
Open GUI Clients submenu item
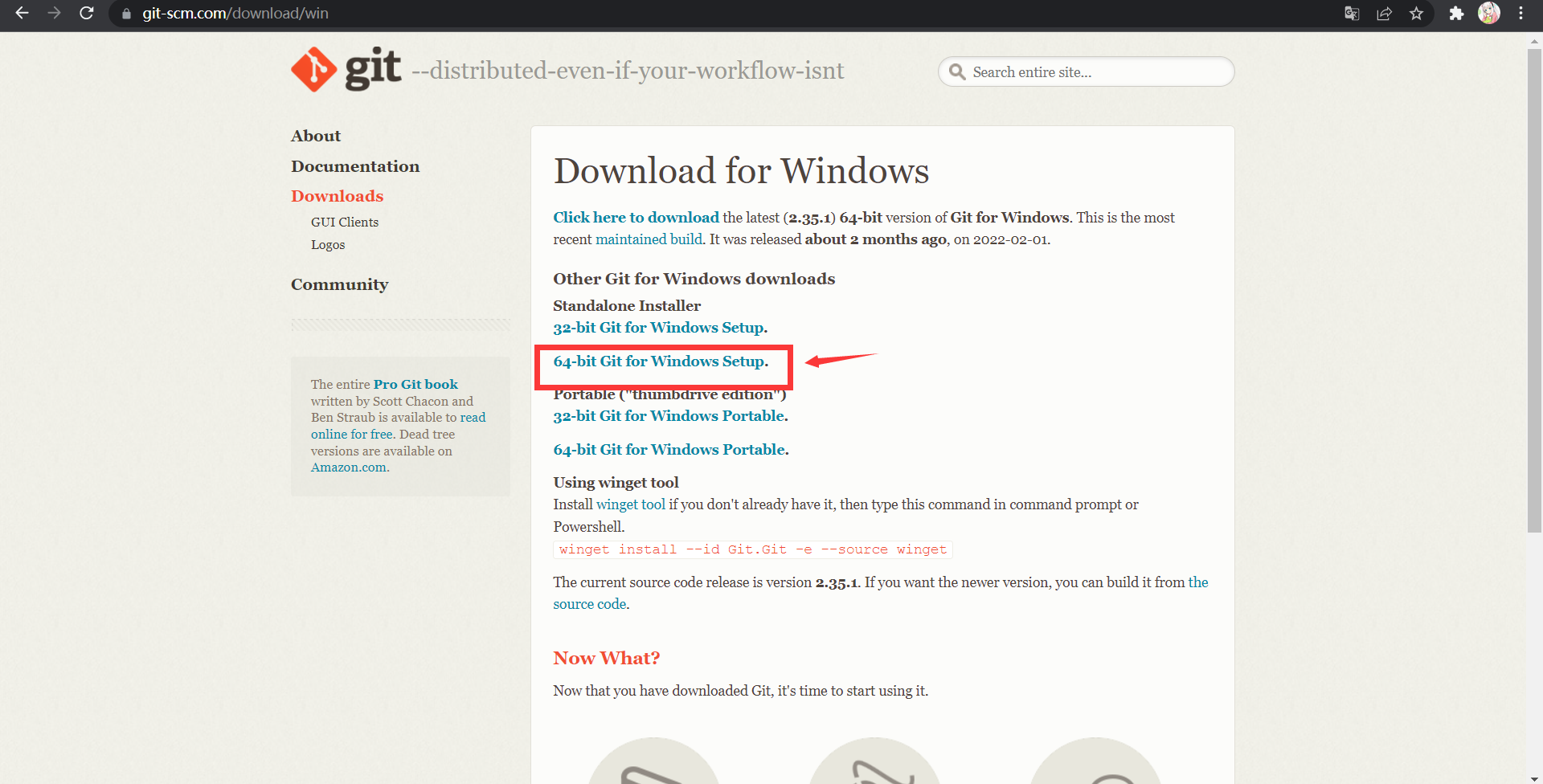click(345, 222)
